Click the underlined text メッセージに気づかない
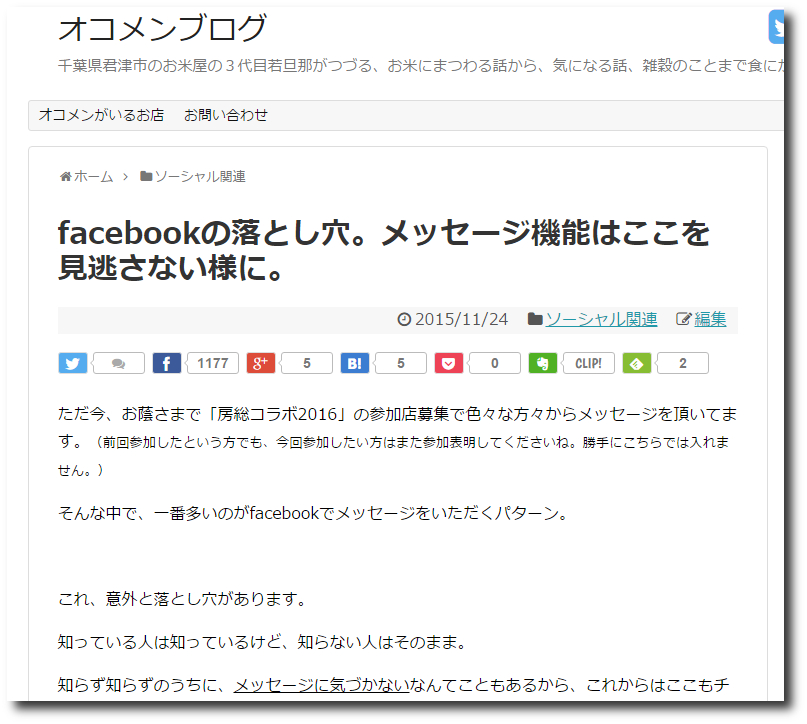The height and width of the screenshot is (724, 807). (x=322, y=685)
